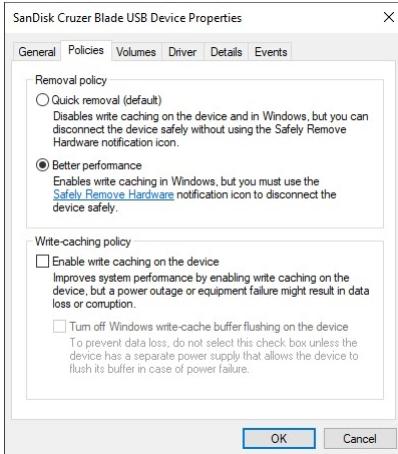Image resolution: width=398 pixels, height=454 pixels.
Task: Click the SanDisk Cruzer Blade title bar
Action: [x=127, y=18]
